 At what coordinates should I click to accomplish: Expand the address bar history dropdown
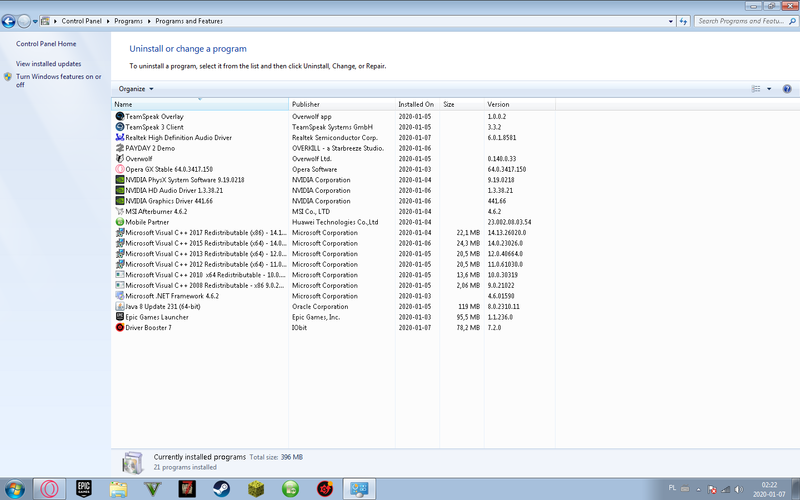coord(670,21)
